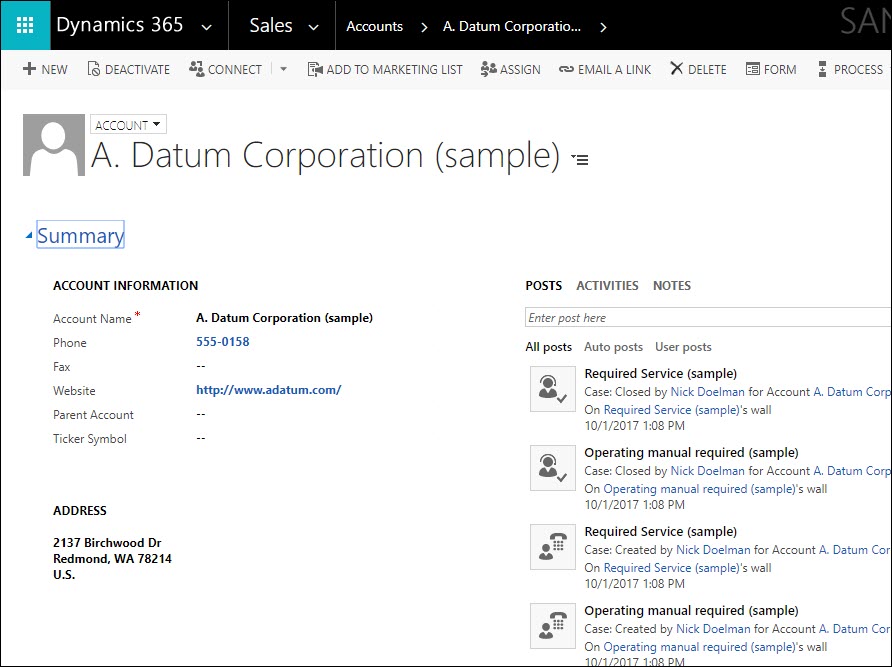Click the Form layout icon
Viewport: 892px width, 667px height.
(753, 69)
